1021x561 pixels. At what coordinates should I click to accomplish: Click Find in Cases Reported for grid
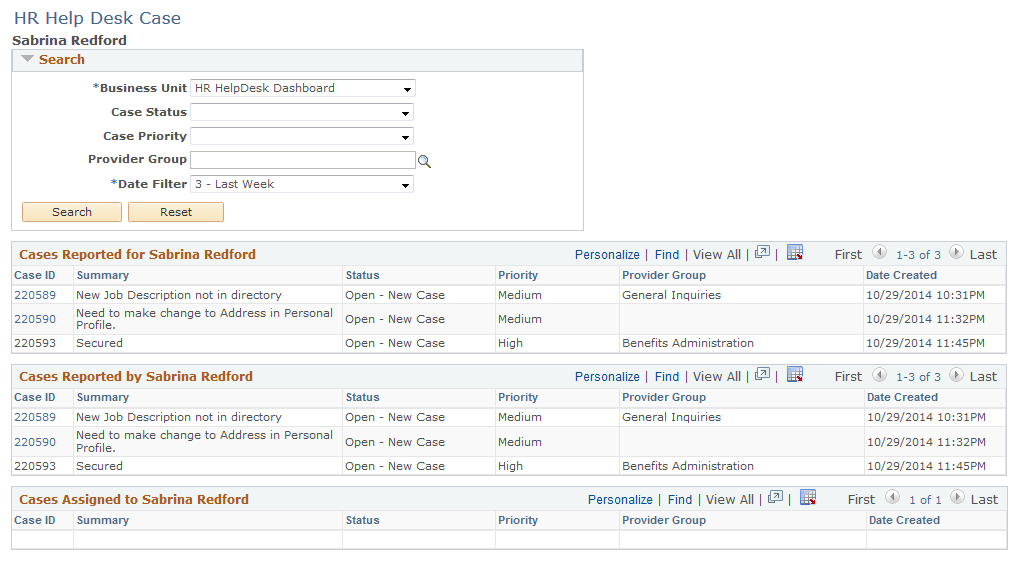(x=667, y=254)
